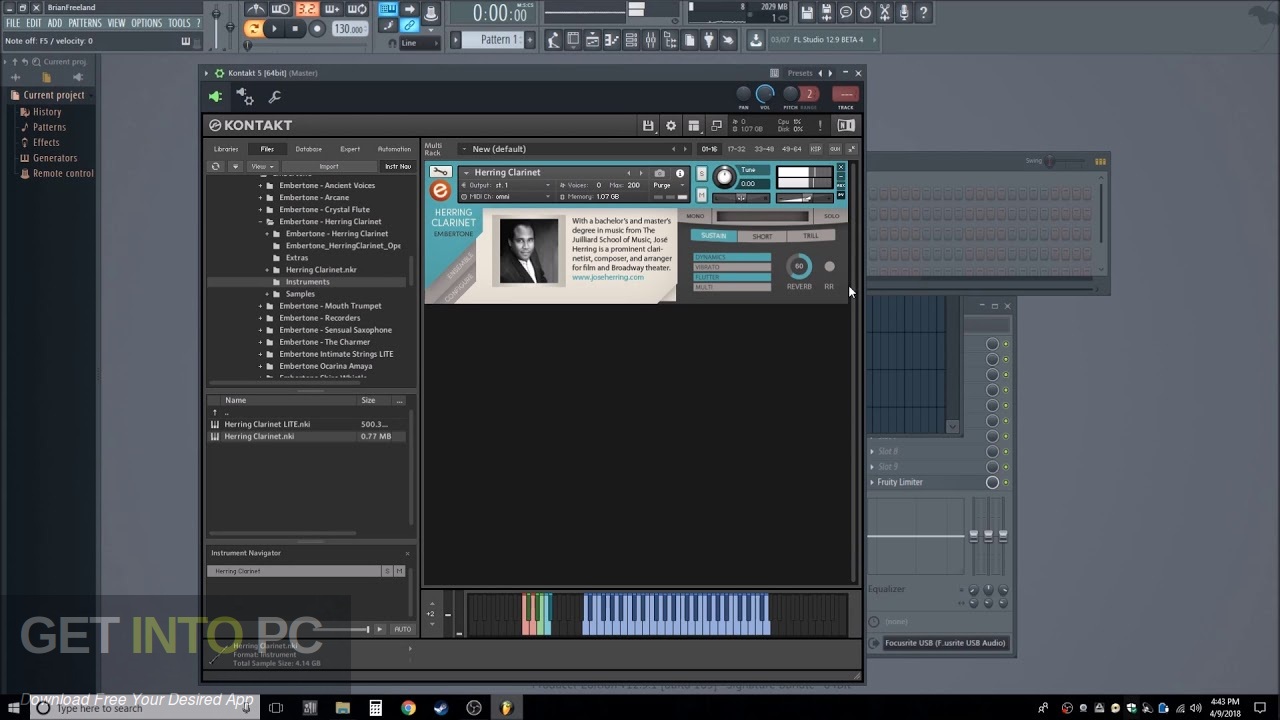Viewport: 1280px width, 720px height.
Task: Open FL Studio mixer toolbar icon
Action: (651, 40)
